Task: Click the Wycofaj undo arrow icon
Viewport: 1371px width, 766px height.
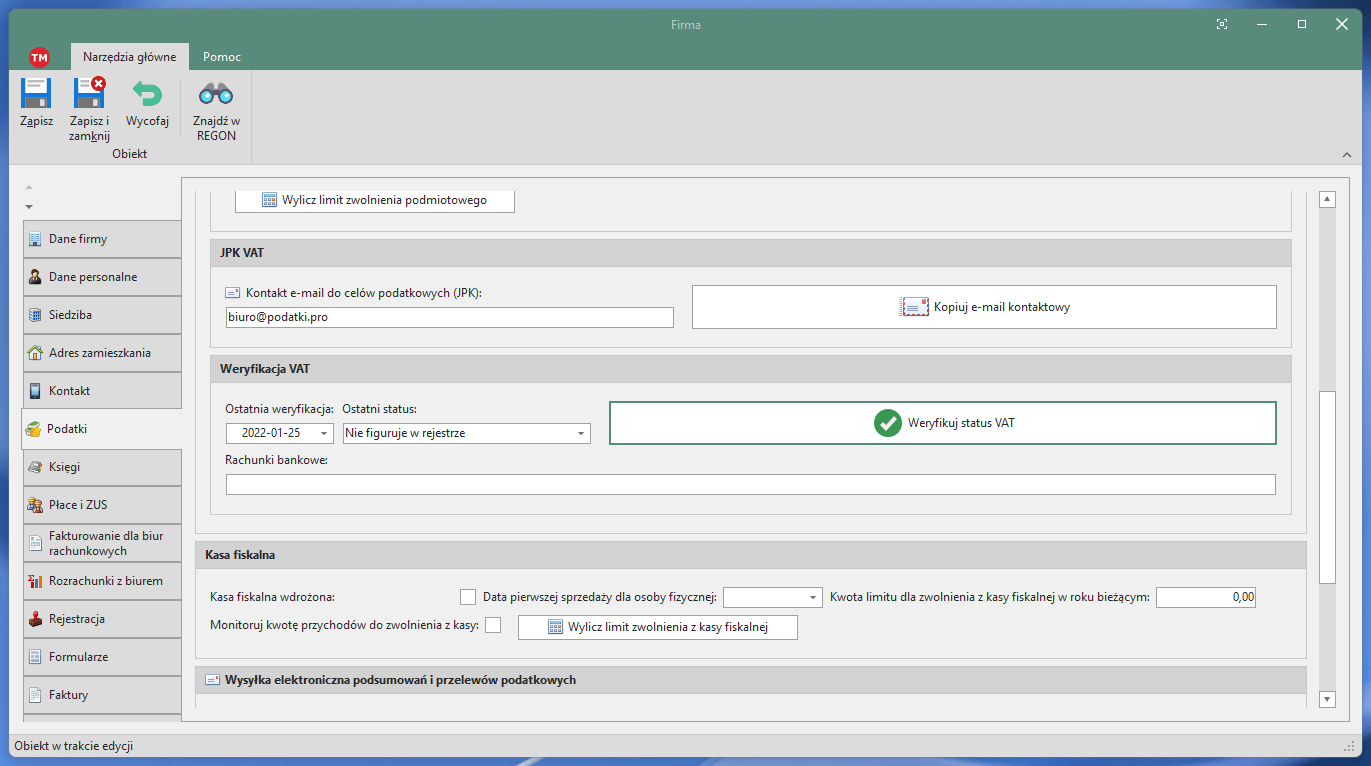Action: pyautogui.click(x=147, y=94)
